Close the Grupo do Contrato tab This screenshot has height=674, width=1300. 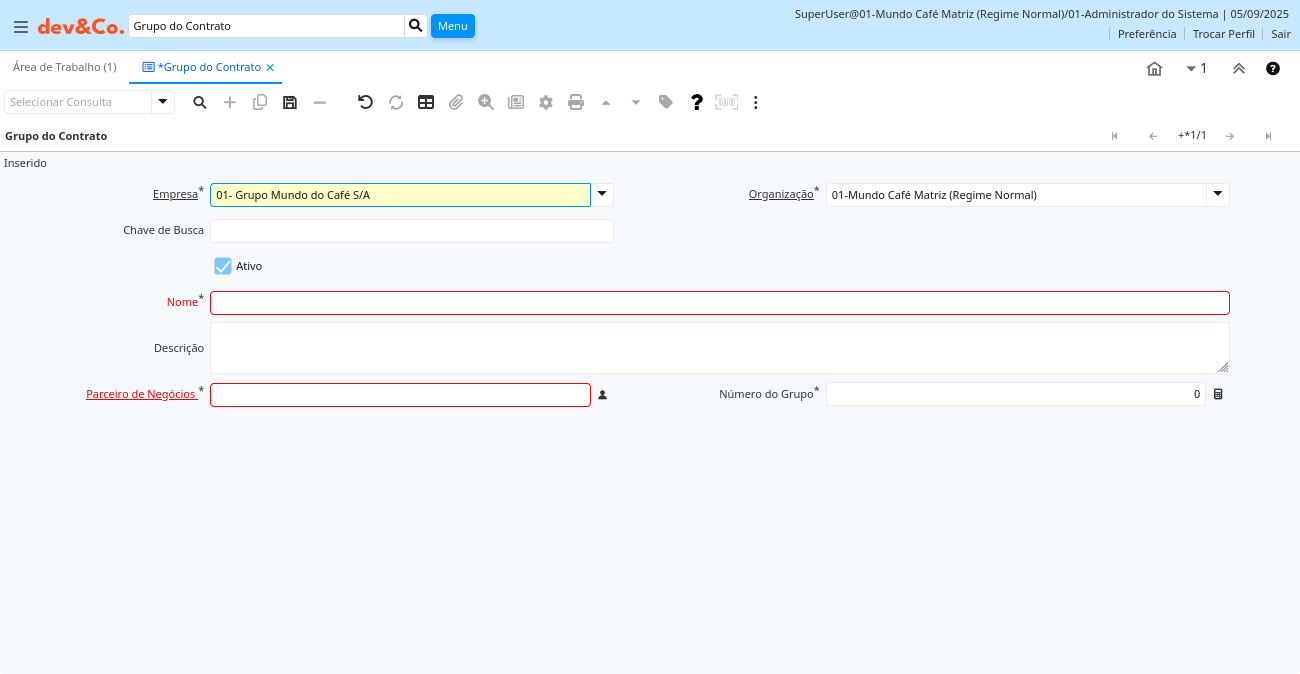pos(270,67)
